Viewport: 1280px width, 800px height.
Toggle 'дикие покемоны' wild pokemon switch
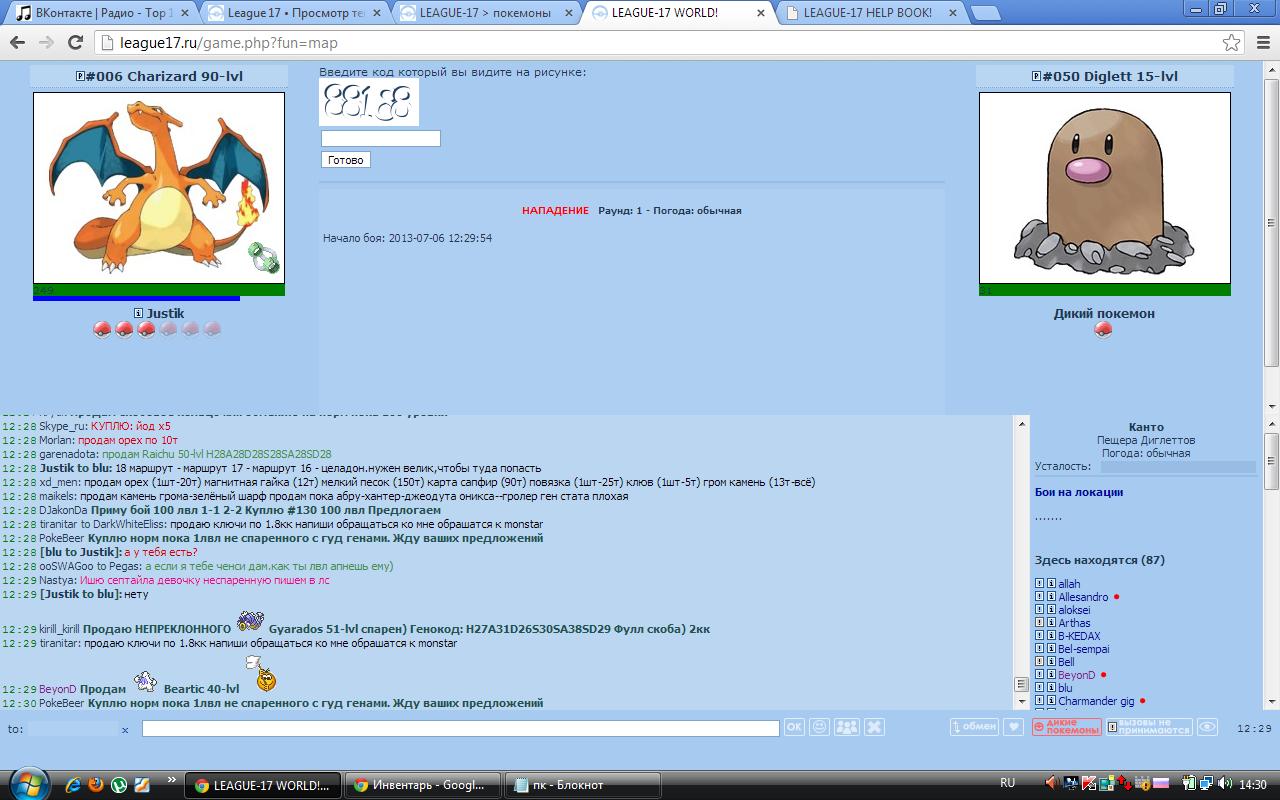pos(1067,727)
